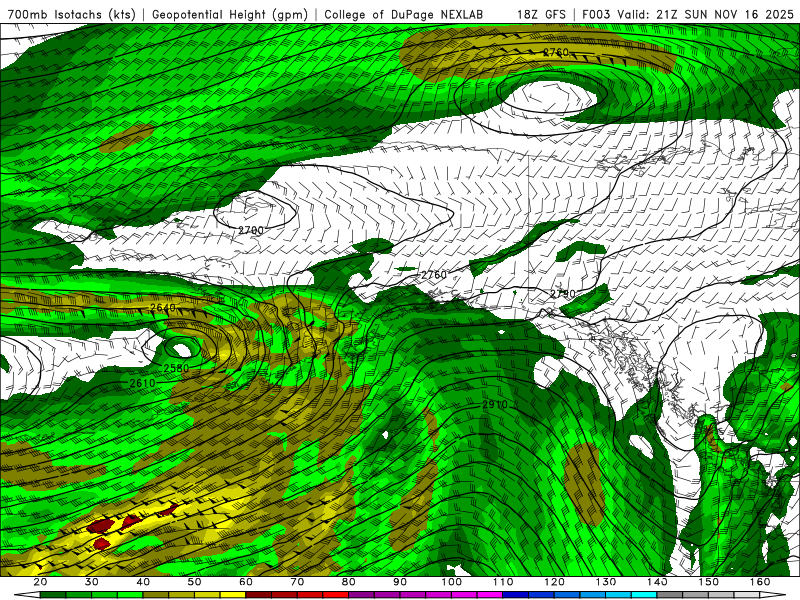Click the bright yellow swatch below 60

coord(233,595)
